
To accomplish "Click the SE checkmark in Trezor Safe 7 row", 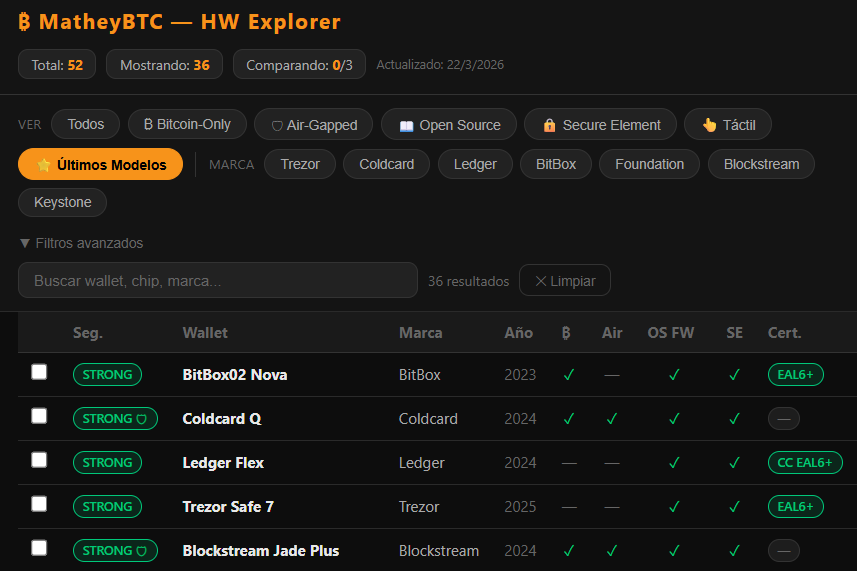I will coord(735,507).
